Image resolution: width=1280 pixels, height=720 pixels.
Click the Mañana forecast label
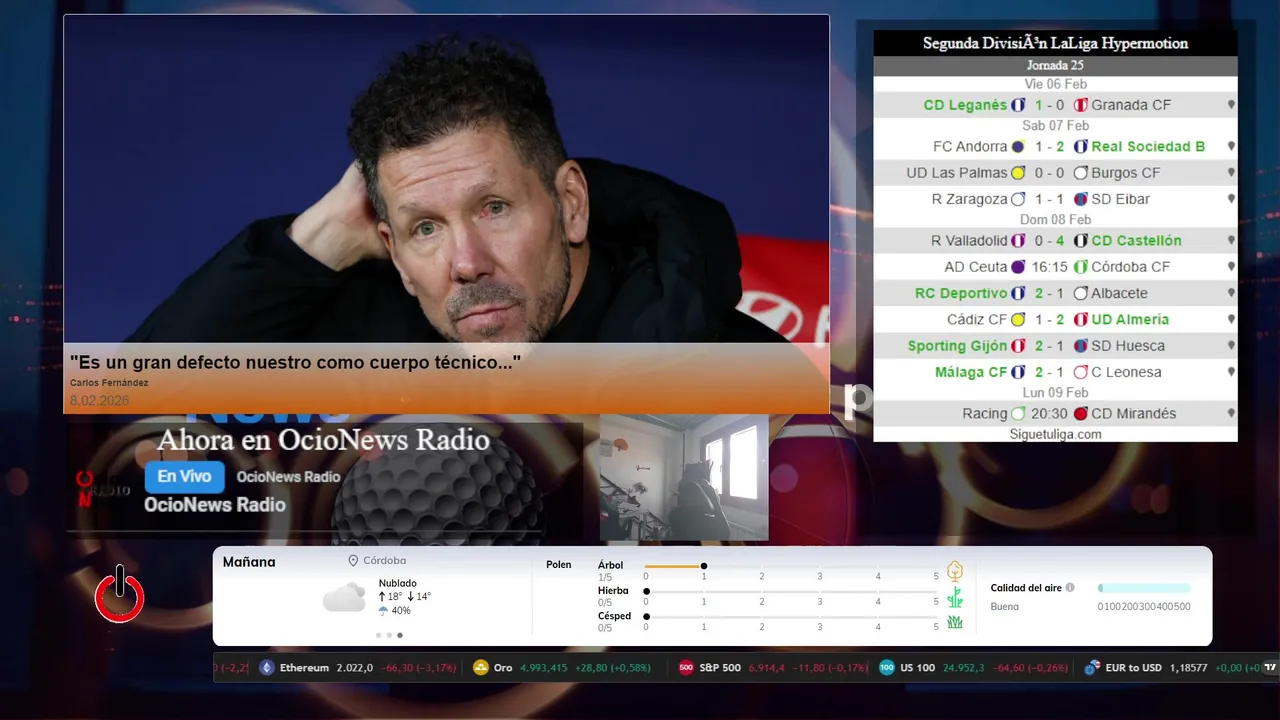[249, 562]
